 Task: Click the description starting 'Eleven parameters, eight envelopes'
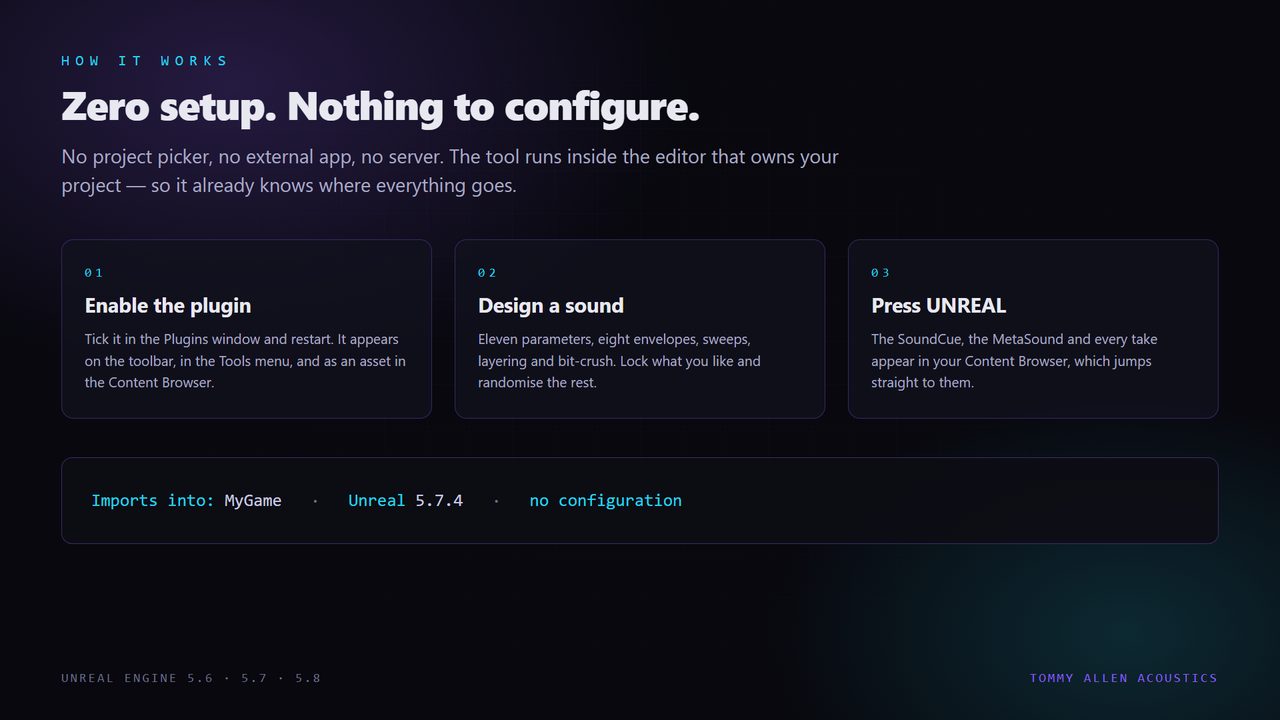619,361
